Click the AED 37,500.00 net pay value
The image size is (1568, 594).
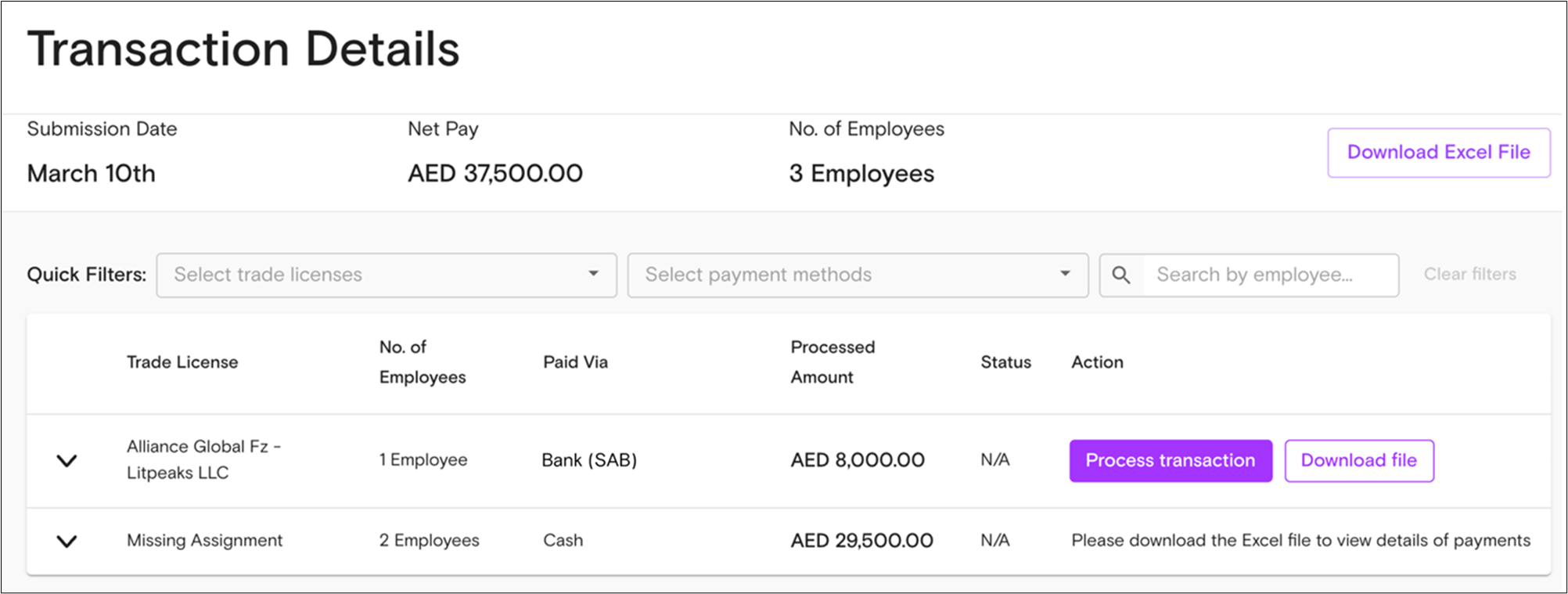click(x=495, y=173)
